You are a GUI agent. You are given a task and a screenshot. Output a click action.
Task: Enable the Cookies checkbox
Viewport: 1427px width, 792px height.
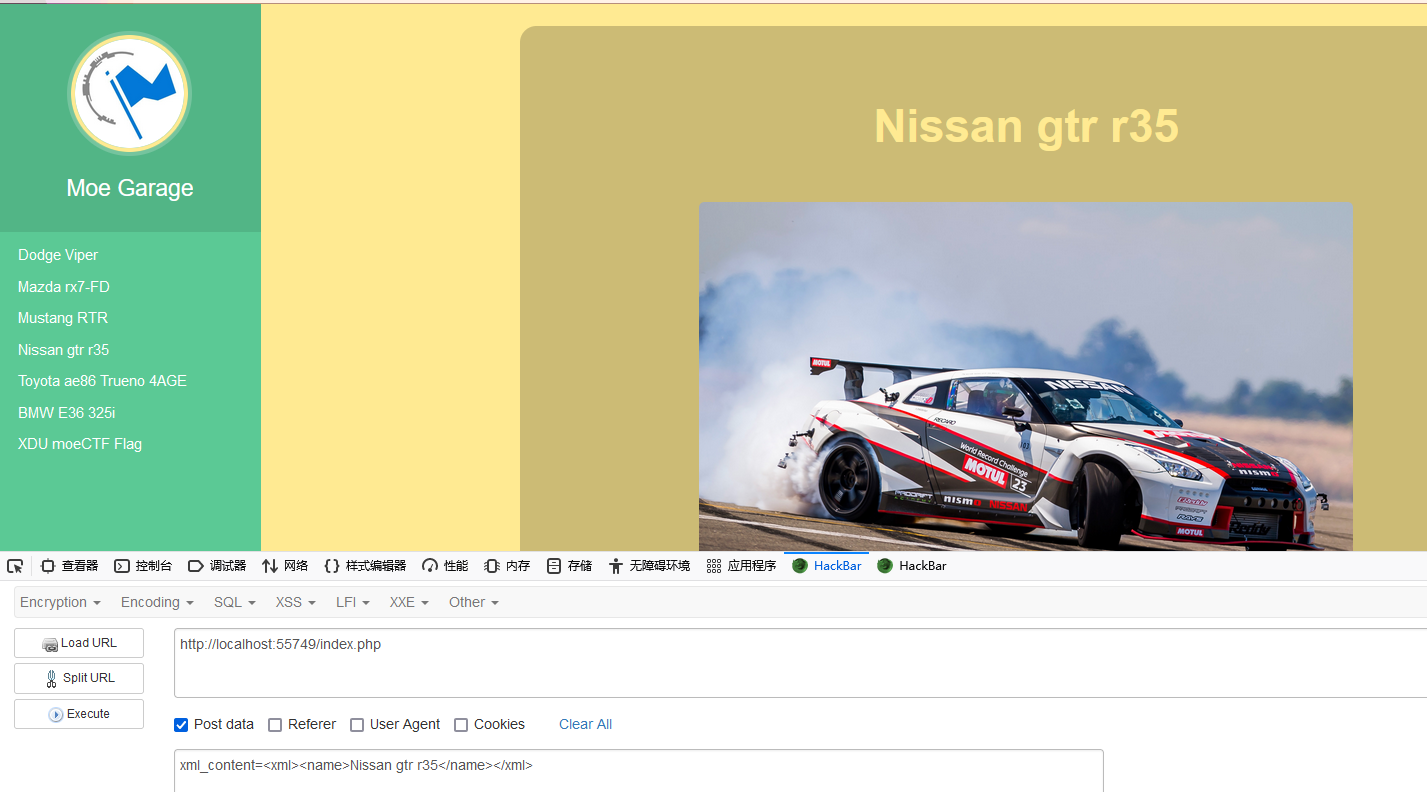(x=461, y=725)
